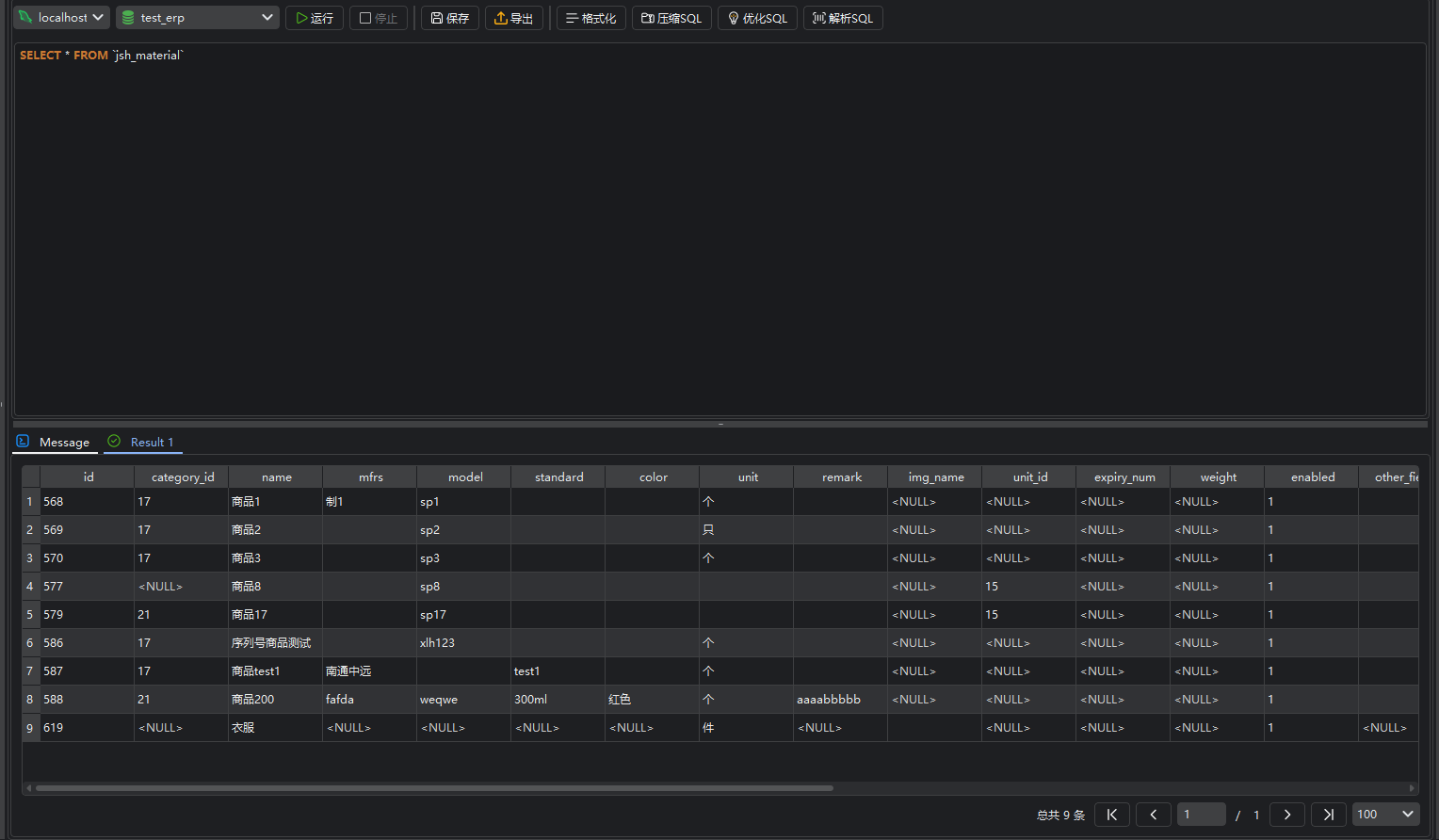The image size is (1439, 840).
Task: Select the unit_id column header
Action: pyautogui.click(x=1029, y=477)
